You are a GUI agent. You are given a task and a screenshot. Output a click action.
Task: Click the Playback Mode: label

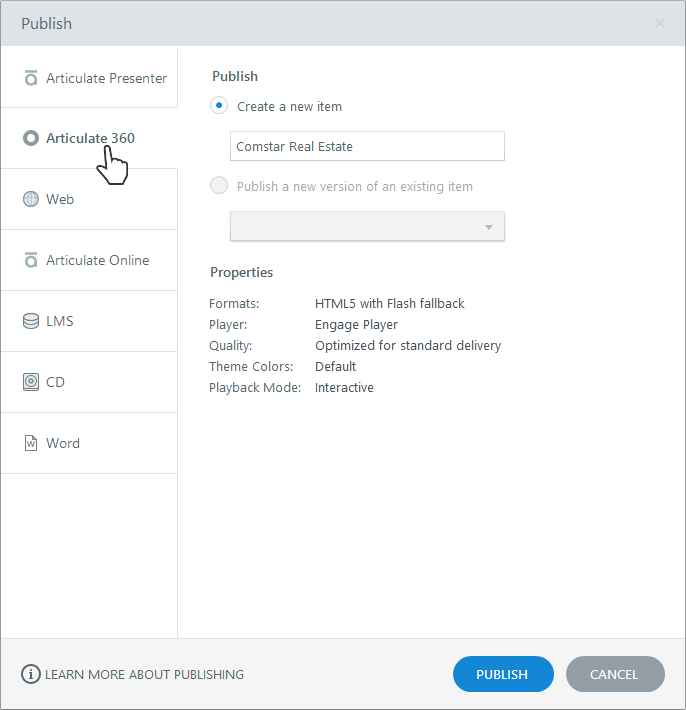(255, 388)
